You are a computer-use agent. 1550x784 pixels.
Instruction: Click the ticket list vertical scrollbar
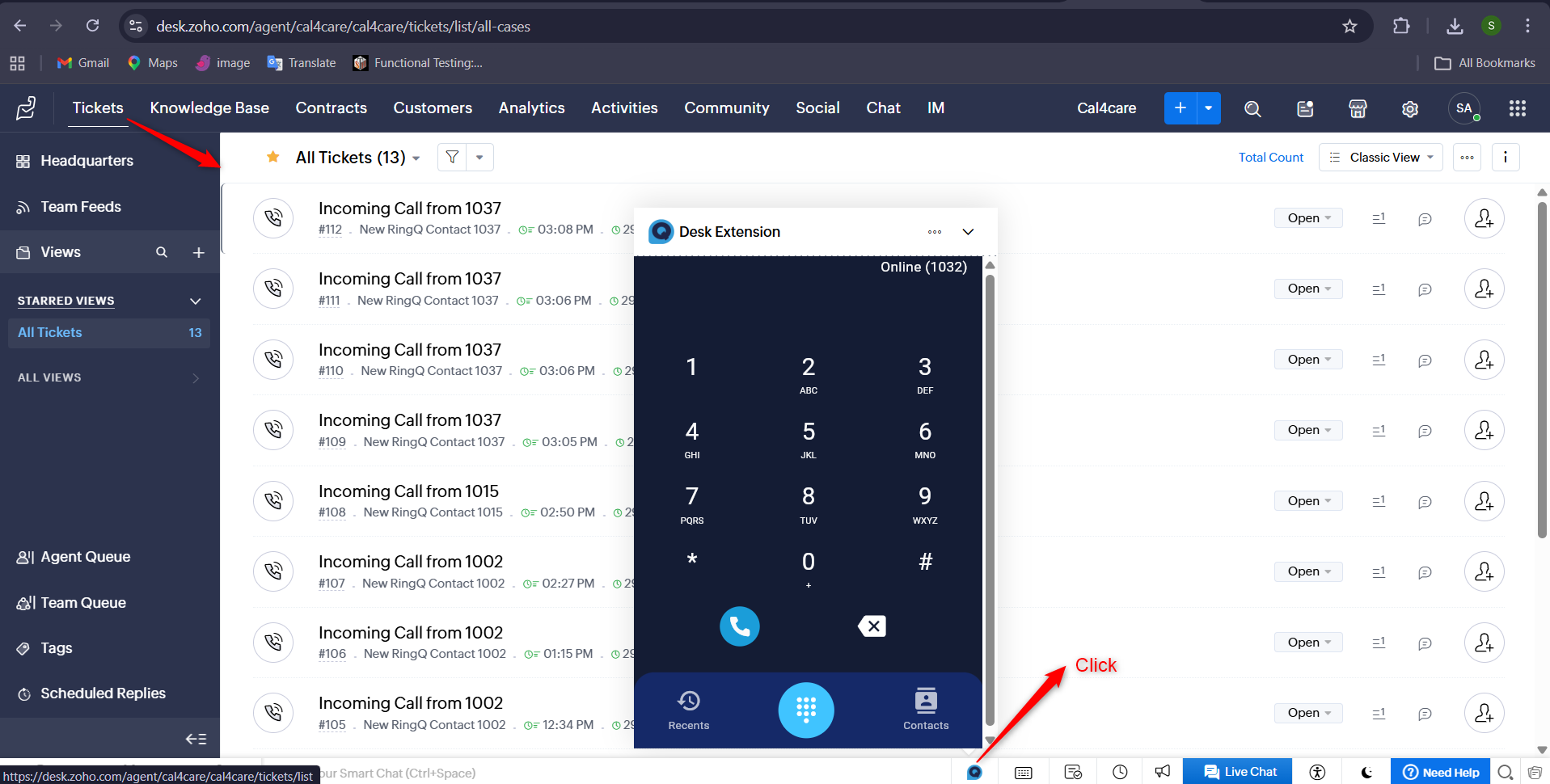tap(1542, 369)
